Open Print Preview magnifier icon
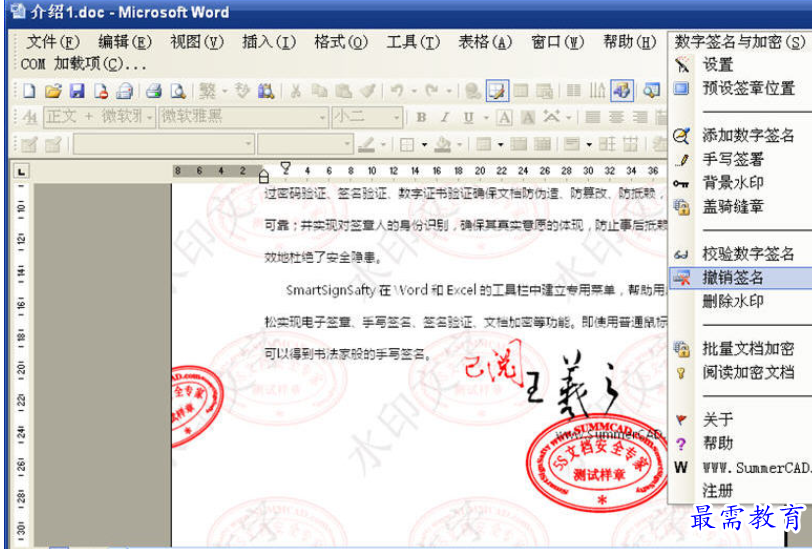812x549 pixels. point(178,91)
